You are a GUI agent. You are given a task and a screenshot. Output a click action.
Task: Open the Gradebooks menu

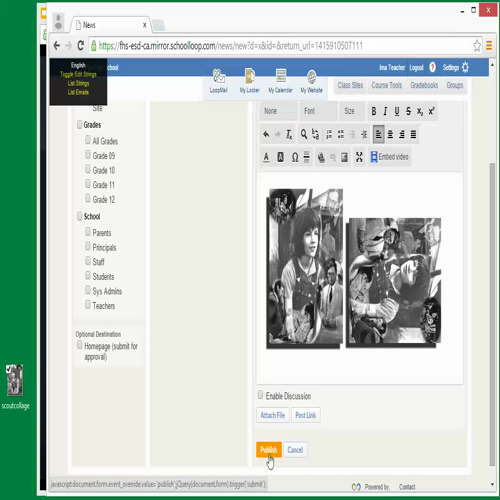pos(424,86)
